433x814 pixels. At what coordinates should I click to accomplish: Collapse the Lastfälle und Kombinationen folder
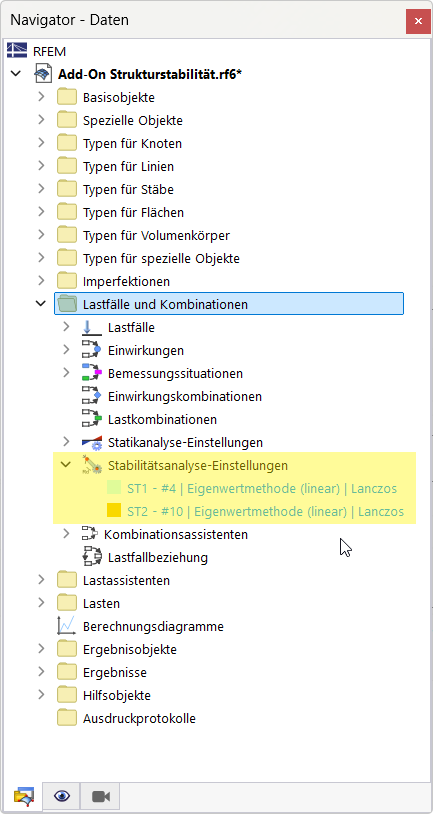pyautogui.click(x=40, y=304)
